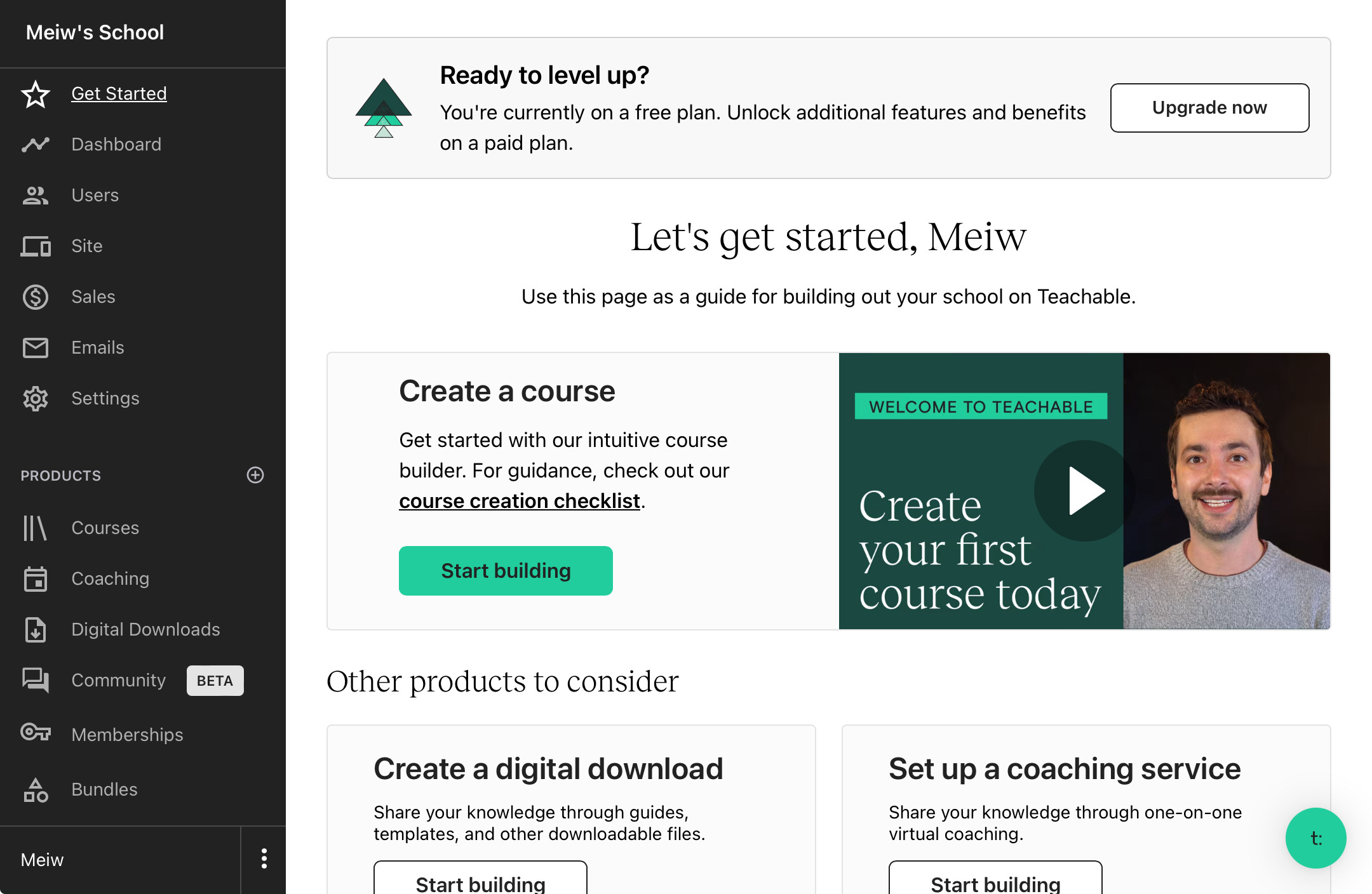Screen dimensions: 1372x894
Task: Open the Coaching section
Action: [x=109, y=578]
